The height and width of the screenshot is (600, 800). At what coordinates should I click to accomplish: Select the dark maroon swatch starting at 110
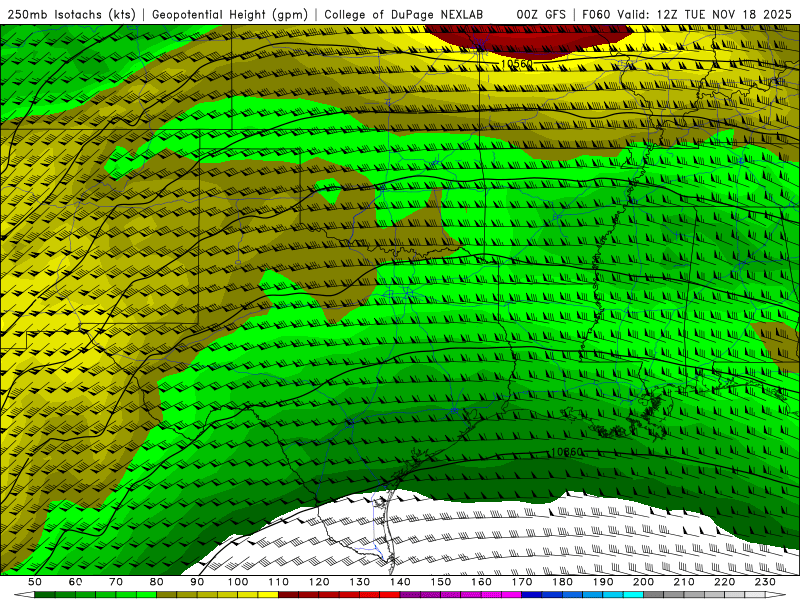click(x=289, y=595)
